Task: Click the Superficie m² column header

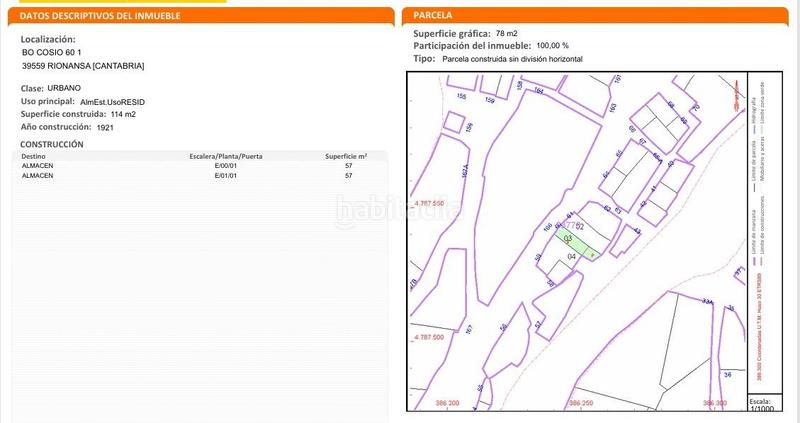Action: pos(347,157)
